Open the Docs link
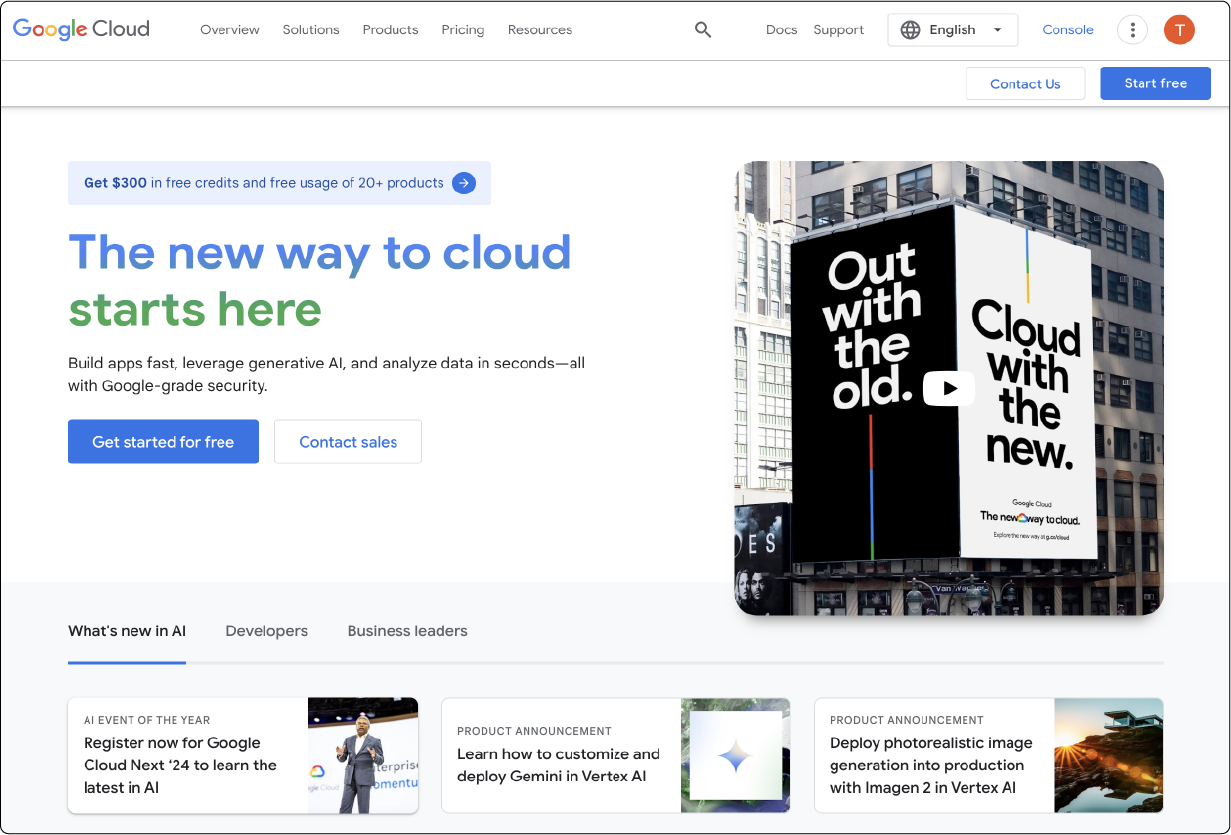 pyautogui.click(x=782, y=30)
